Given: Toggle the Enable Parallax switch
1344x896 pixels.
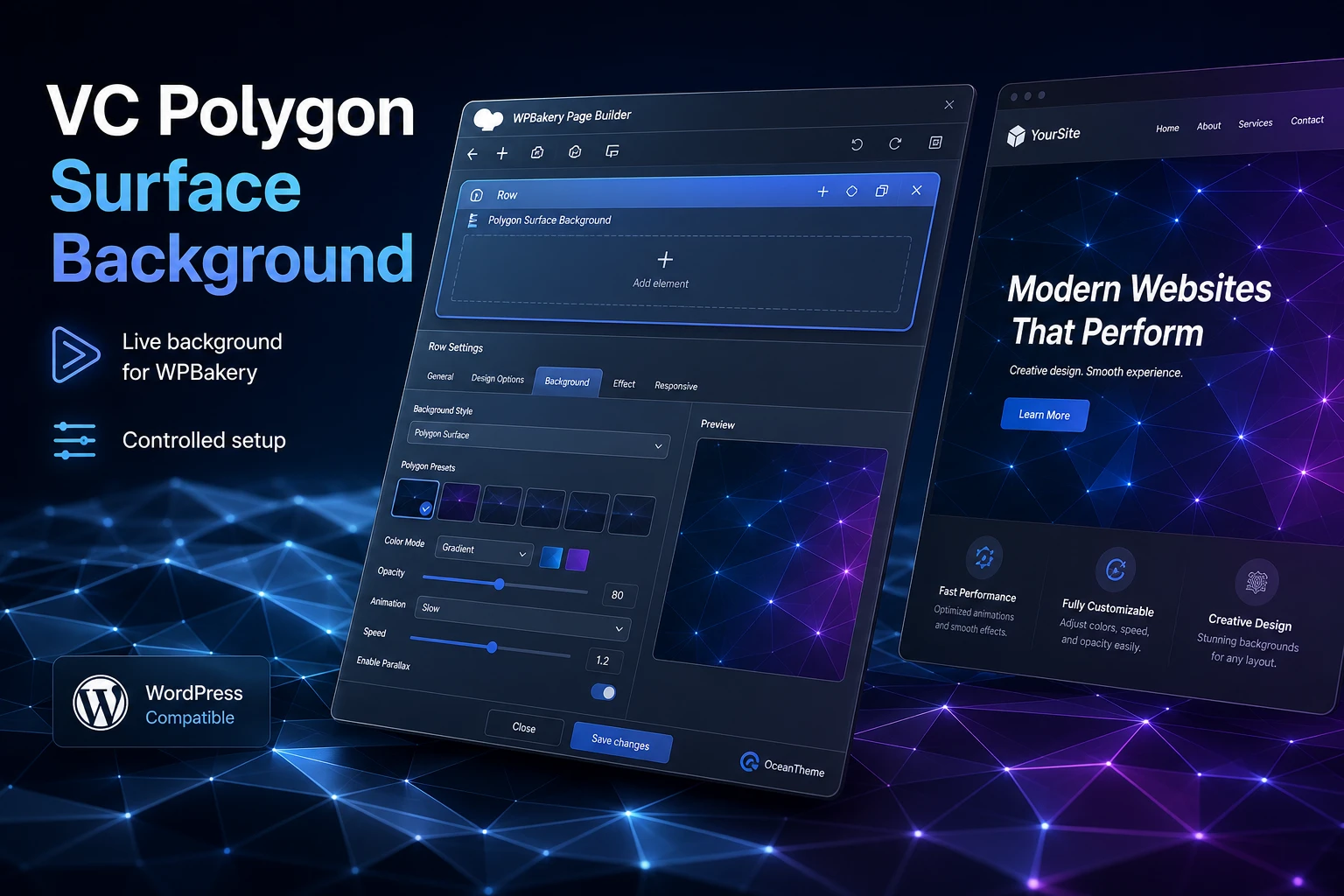Looking at the screenshot, I should [x=604, y=692].
